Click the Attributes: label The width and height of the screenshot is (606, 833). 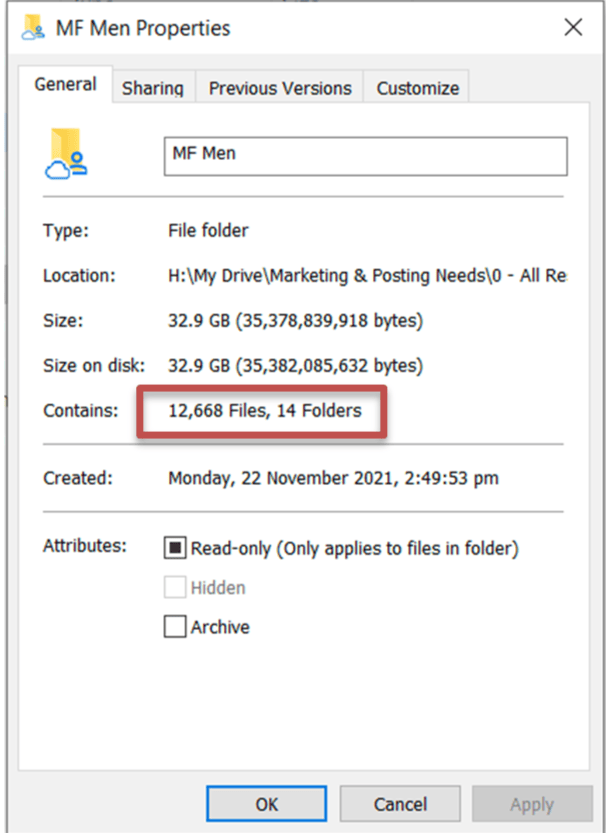85,546
